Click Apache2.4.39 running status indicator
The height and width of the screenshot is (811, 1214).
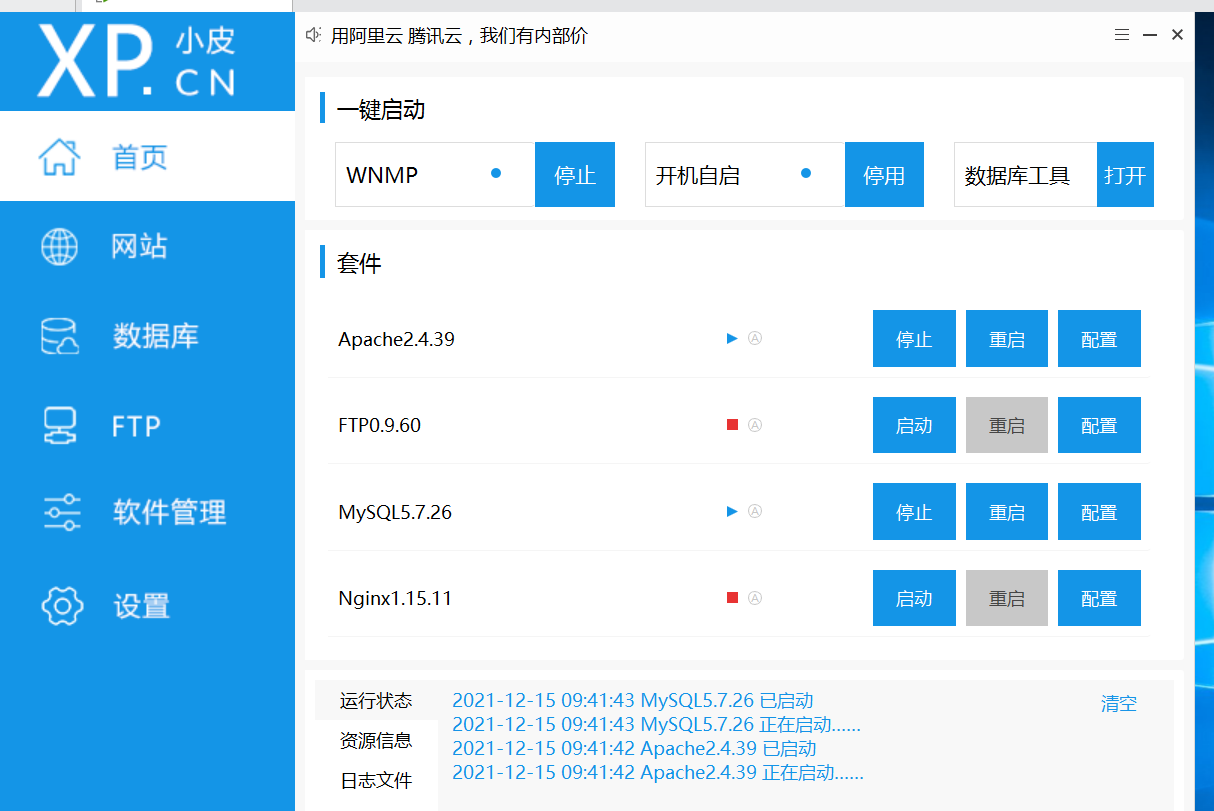click(x=731, y=338)
